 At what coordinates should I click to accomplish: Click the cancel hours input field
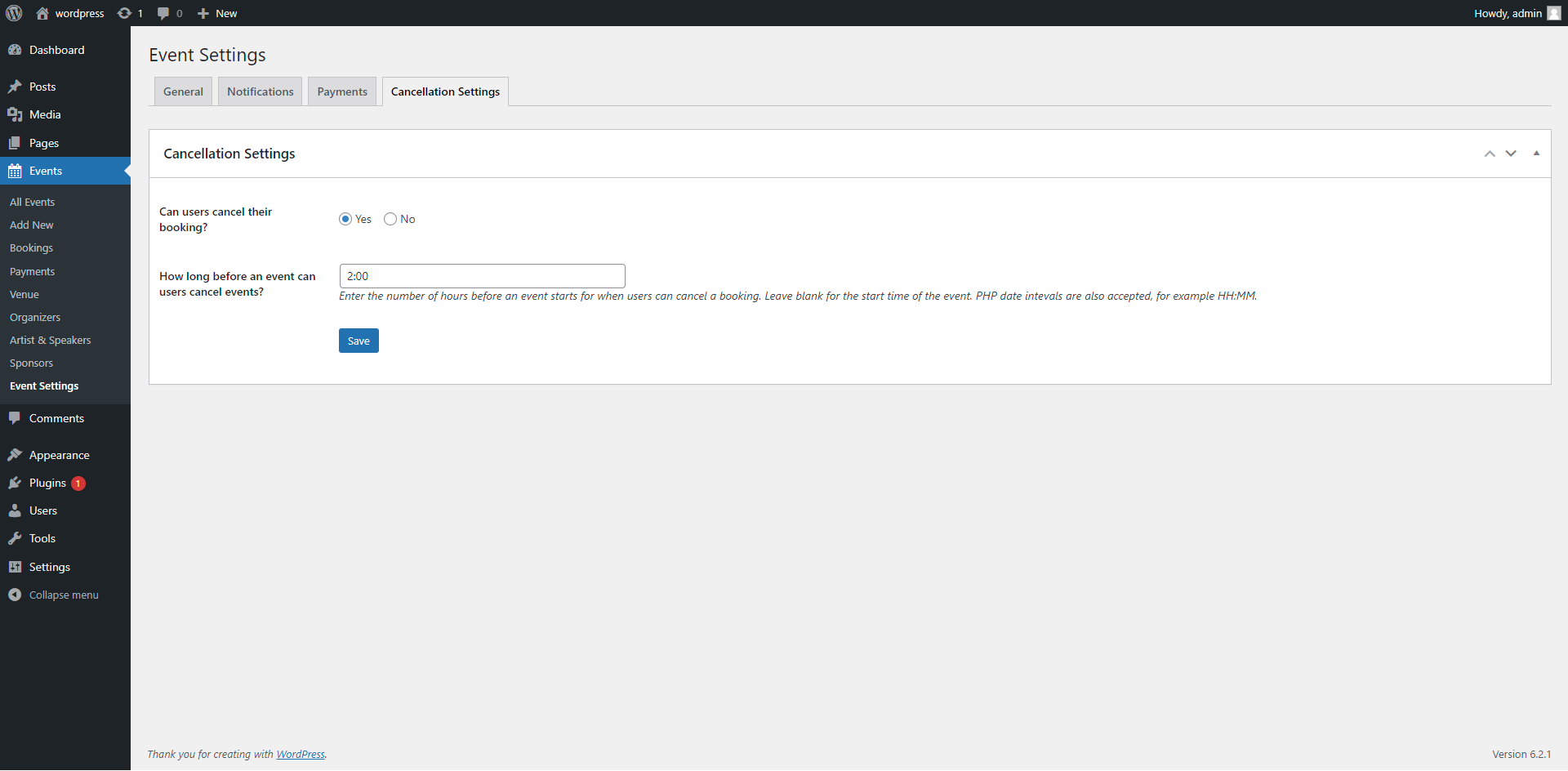(482, 276)
